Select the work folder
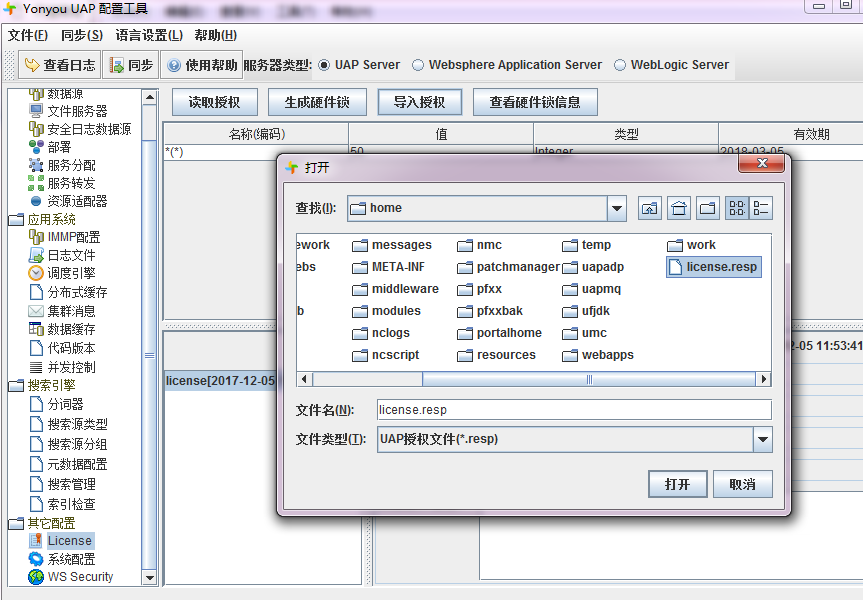The image size is (863, 600). [x=691, y=245]
